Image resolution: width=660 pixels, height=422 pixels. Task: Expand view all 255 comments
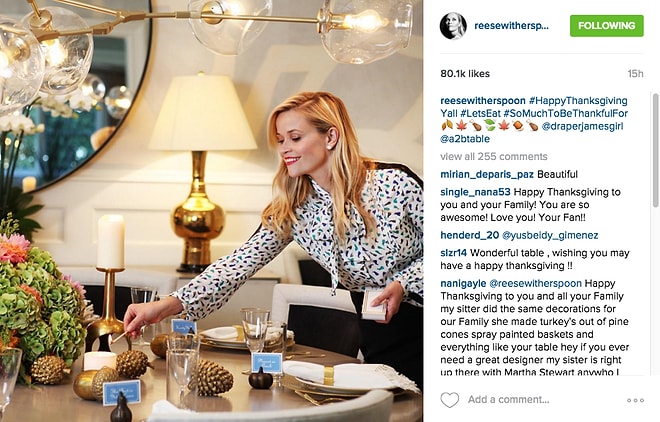[x=494, y=157]
